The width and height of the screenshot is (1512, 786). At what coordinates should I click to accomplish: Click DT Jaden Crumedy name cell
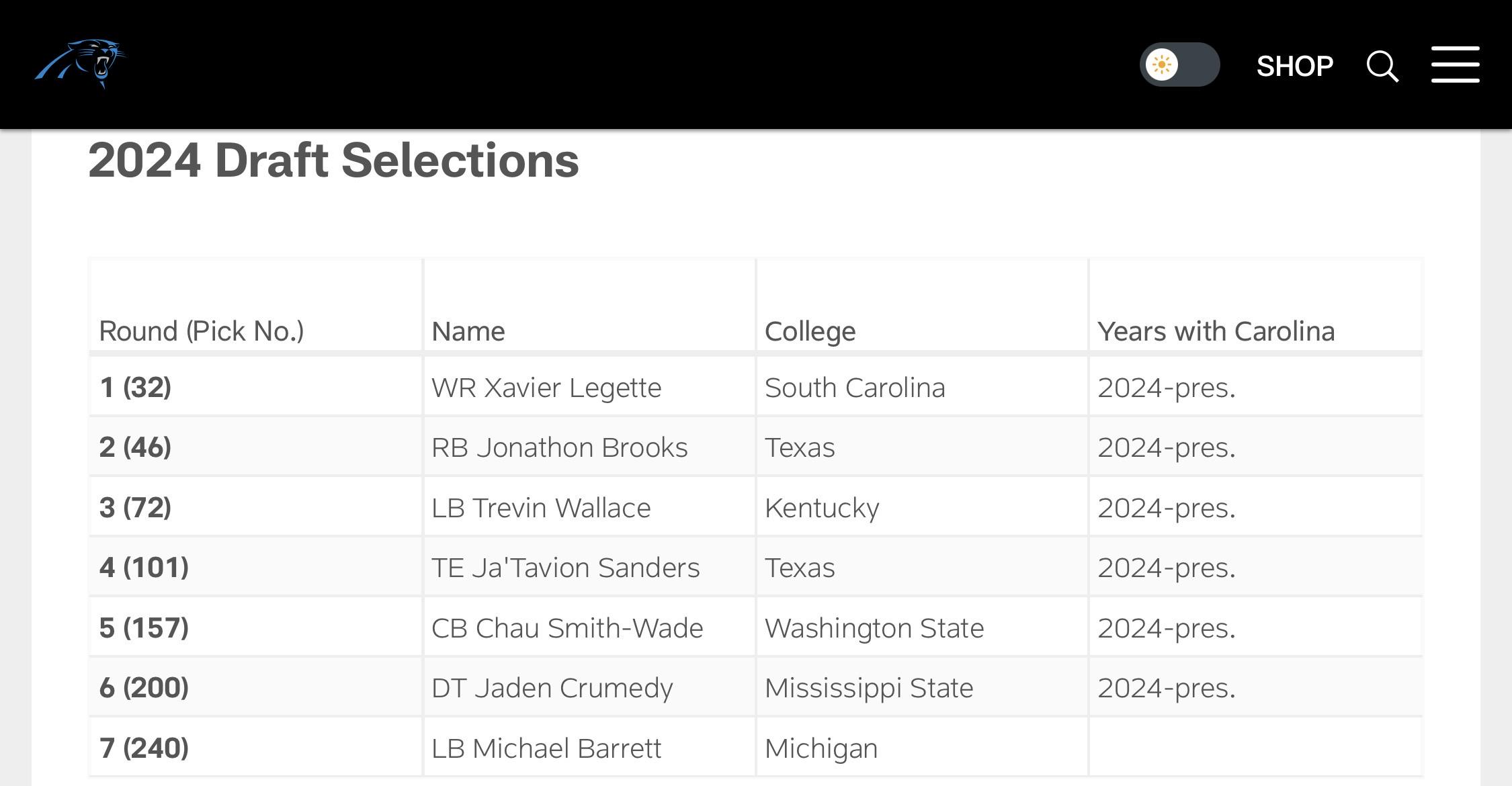click(589, 687)
